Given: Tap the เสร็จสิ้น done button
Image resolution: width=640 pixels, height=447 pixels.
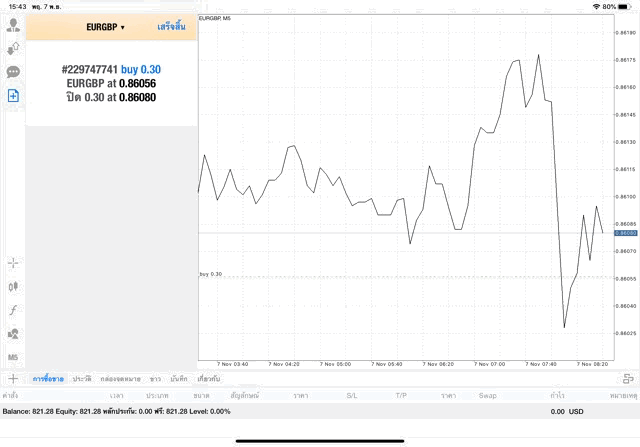Looking at the screenshot, I should [x=171, y=27].
